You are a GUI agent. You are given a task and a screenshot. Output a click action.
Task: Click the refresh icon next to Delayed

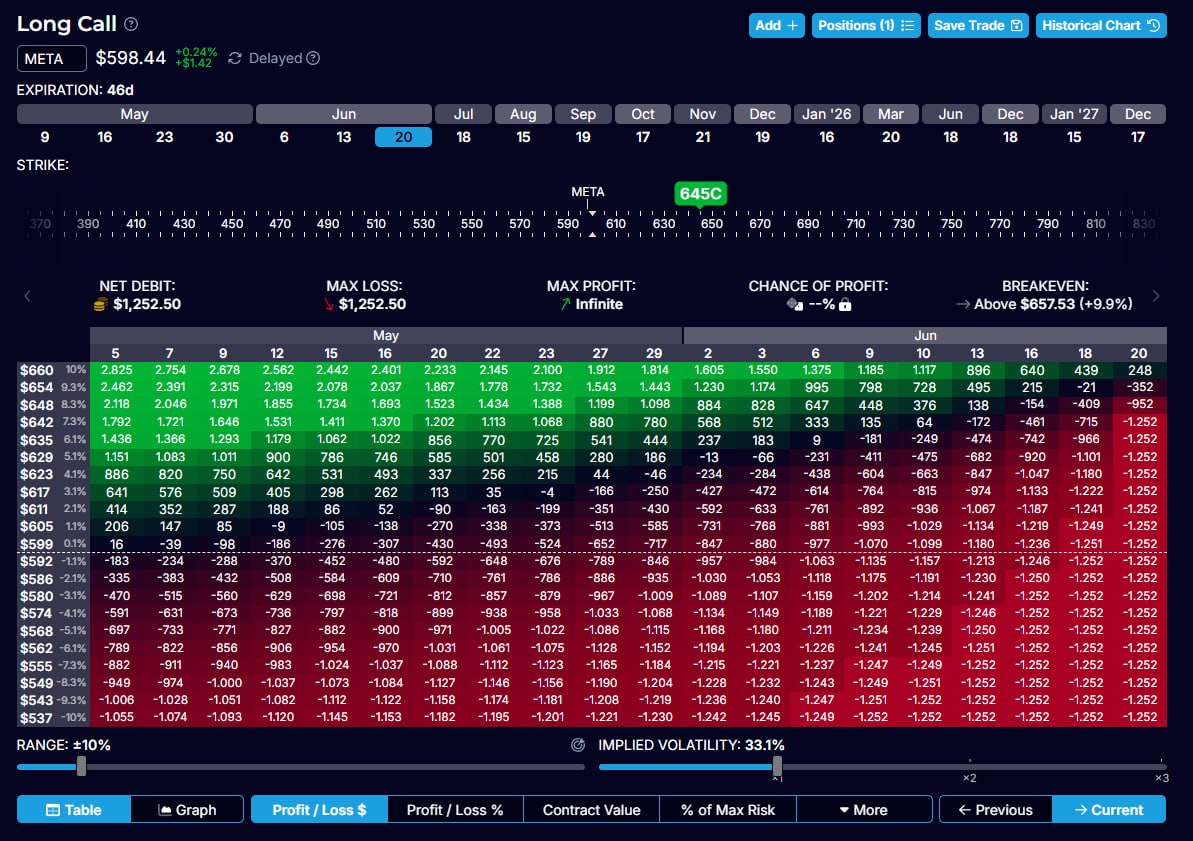[235, 59]
